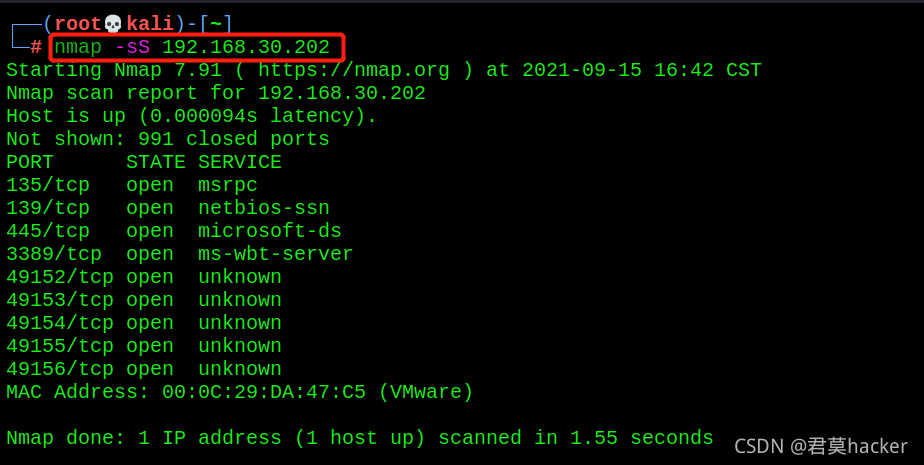This screenshot has width=924, height=465.
Task: Click the https://nmap.org link
Action: pyautogui.click(x=354, y=70)
